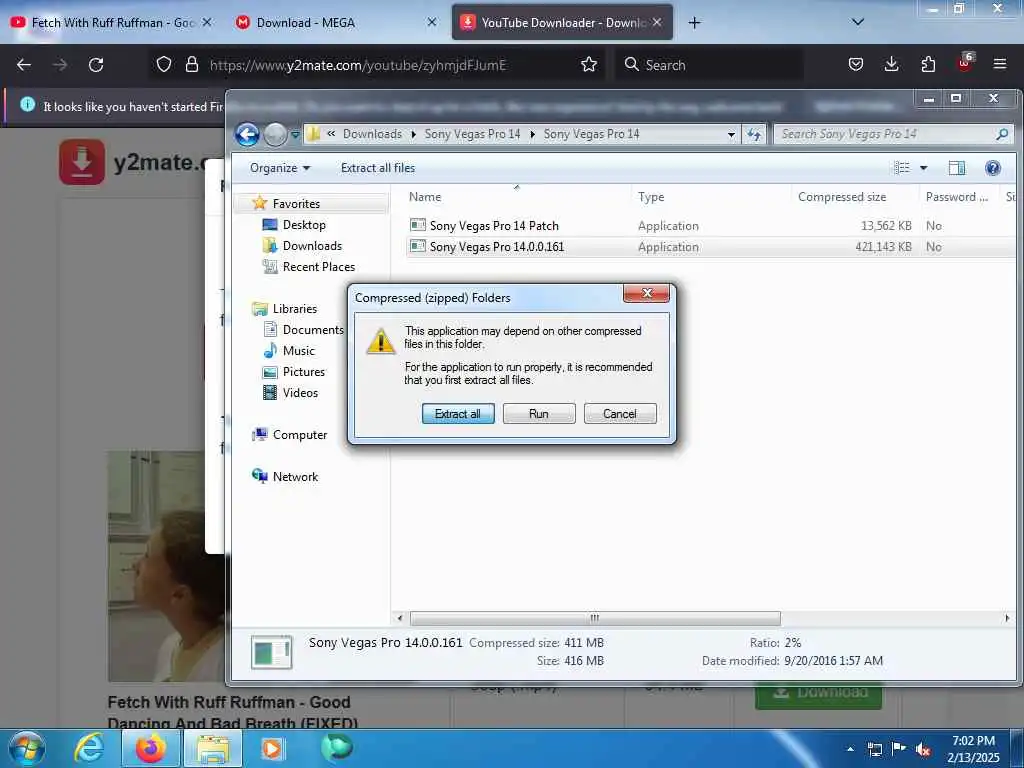Open Favorites in navigation pane
Screen dimensions: 1024x768
click(x=296, y=204)
